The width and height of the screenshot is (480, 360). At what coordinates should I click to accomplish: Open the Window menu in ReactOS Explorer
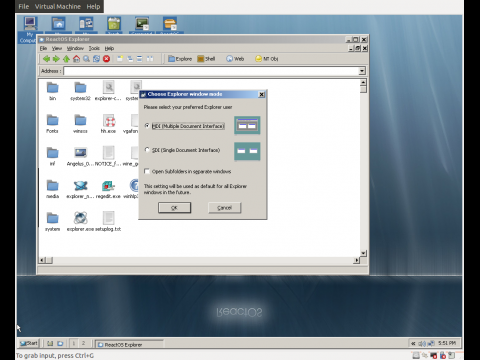75,48
